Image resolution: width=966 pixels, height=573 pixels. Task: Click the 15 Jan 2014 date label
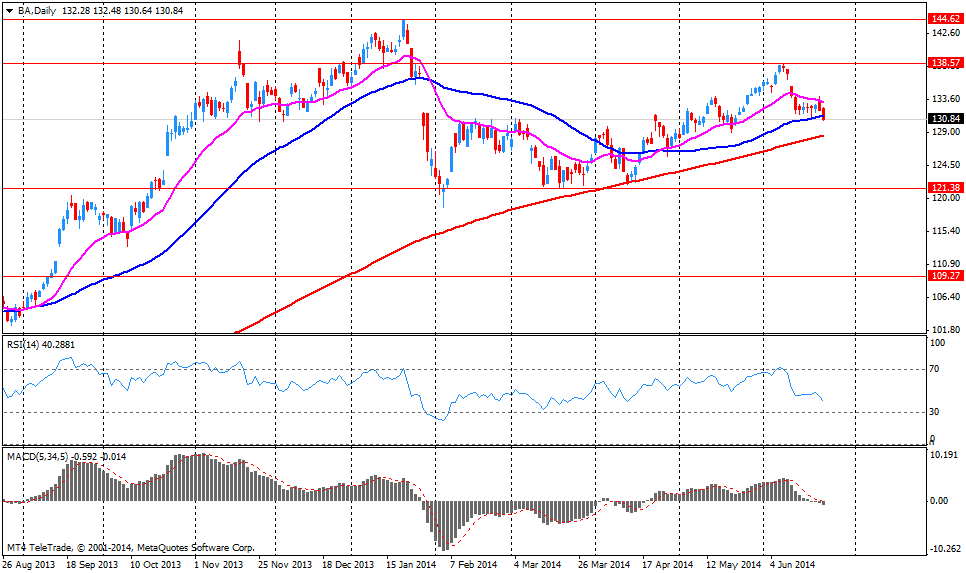tap(411, 565)
